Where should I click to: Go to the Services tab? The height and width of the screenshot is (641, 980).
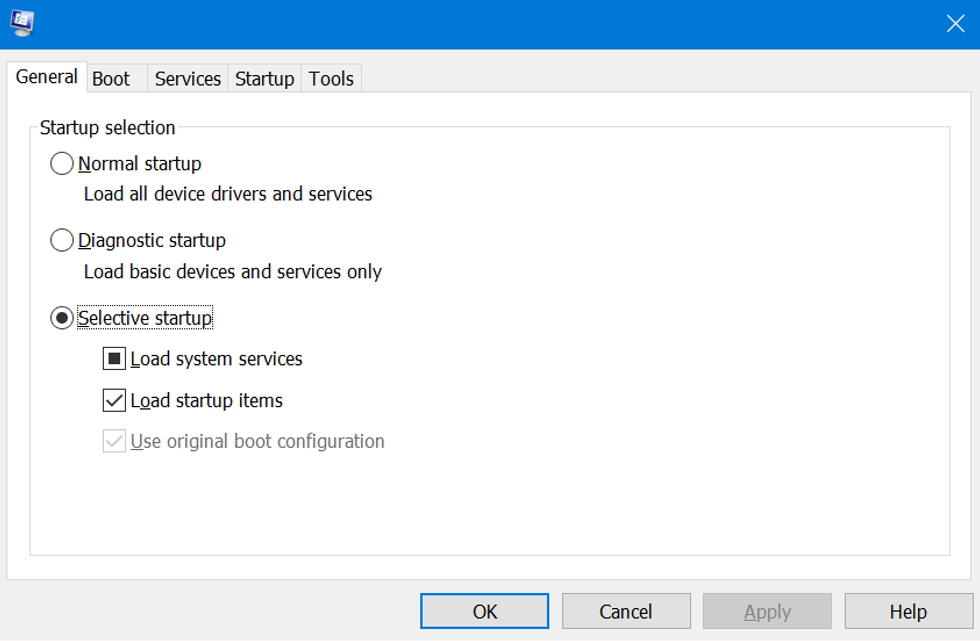(188, 79)
